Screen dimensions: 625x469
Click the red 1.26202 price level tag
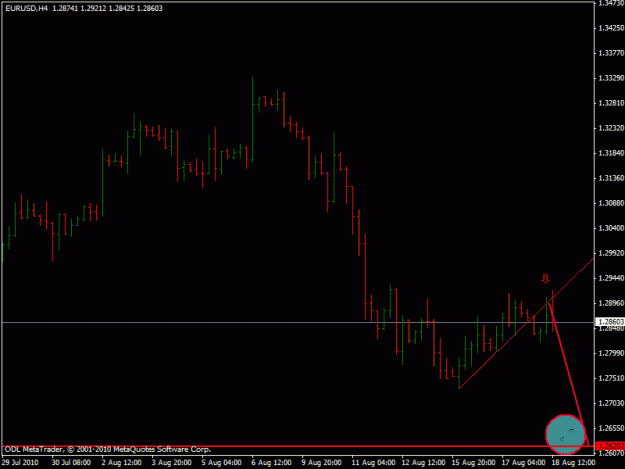pyautogui.click(x=610, y=446)
